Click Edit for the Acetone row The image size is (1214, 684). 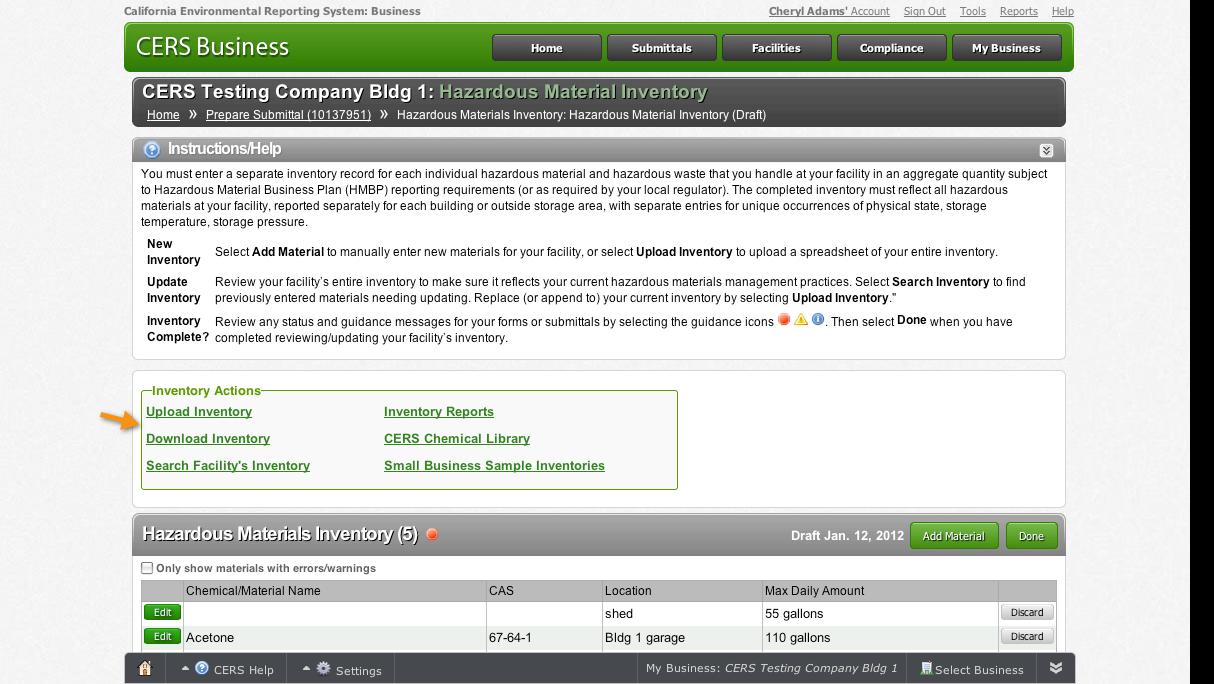coord(162,637)
